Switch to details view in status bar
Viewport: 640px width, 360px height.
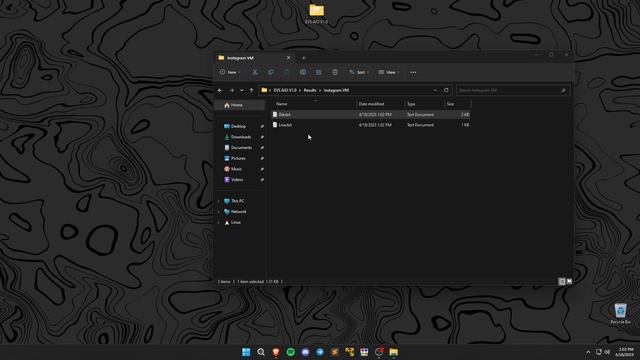(x=562, y=282)
